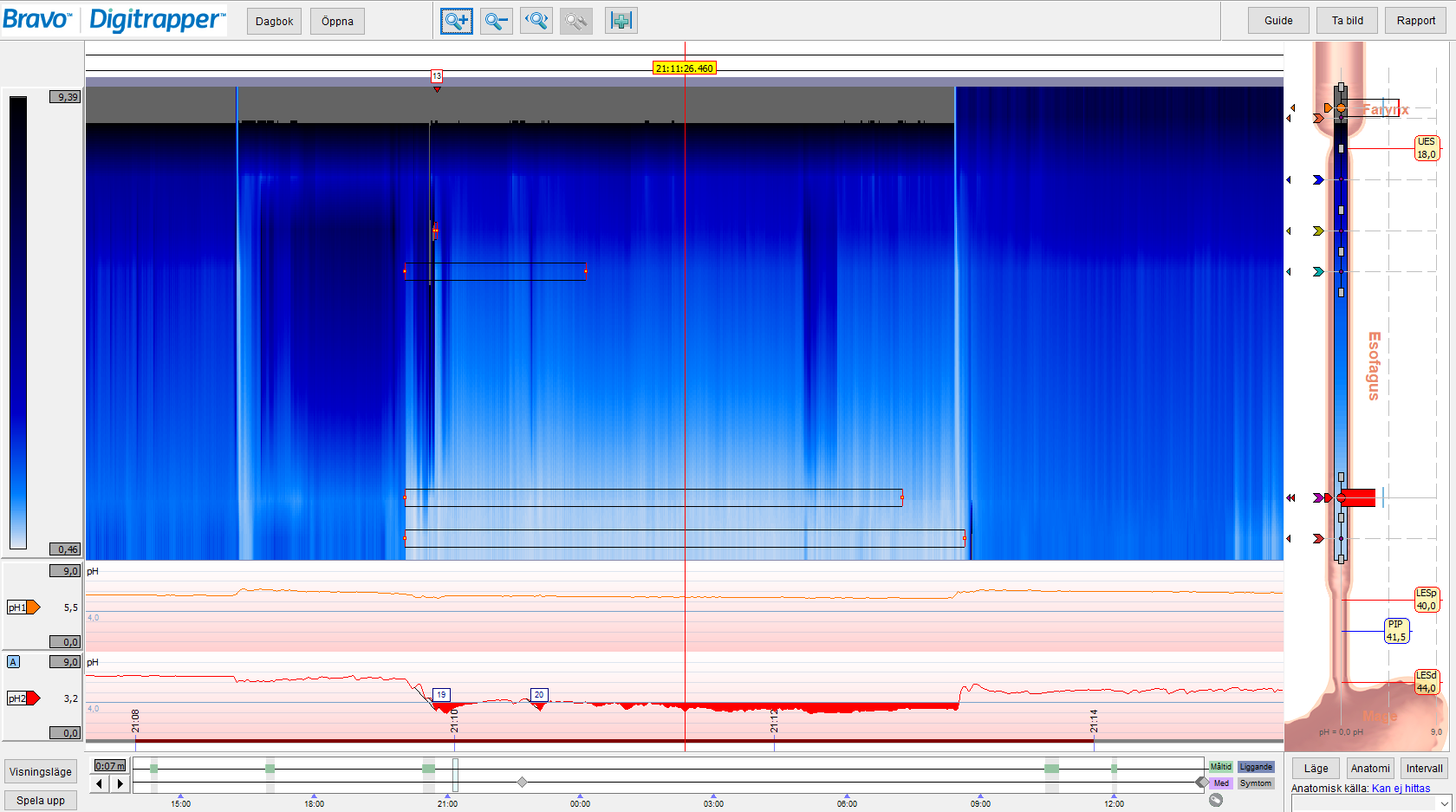
Task: Click the blue impedance sensor chevron
Action: [1319, 180]
